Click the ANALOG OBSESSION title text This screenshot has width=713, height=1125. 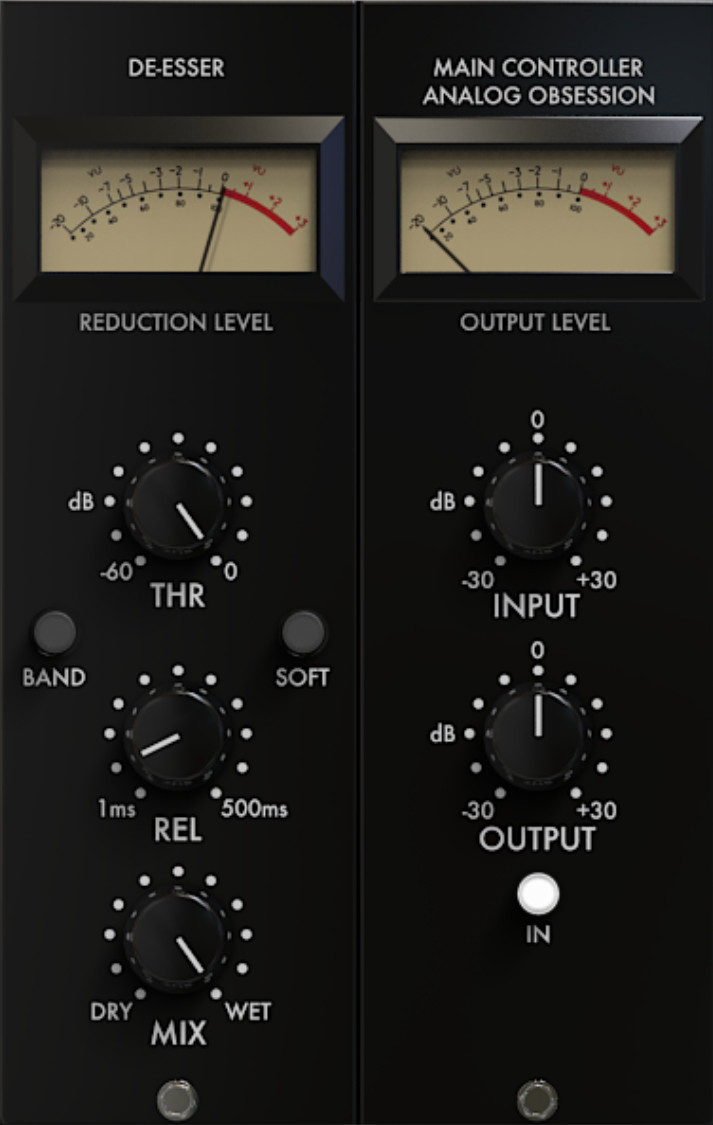pyautogui.click(x=539, y=95)
